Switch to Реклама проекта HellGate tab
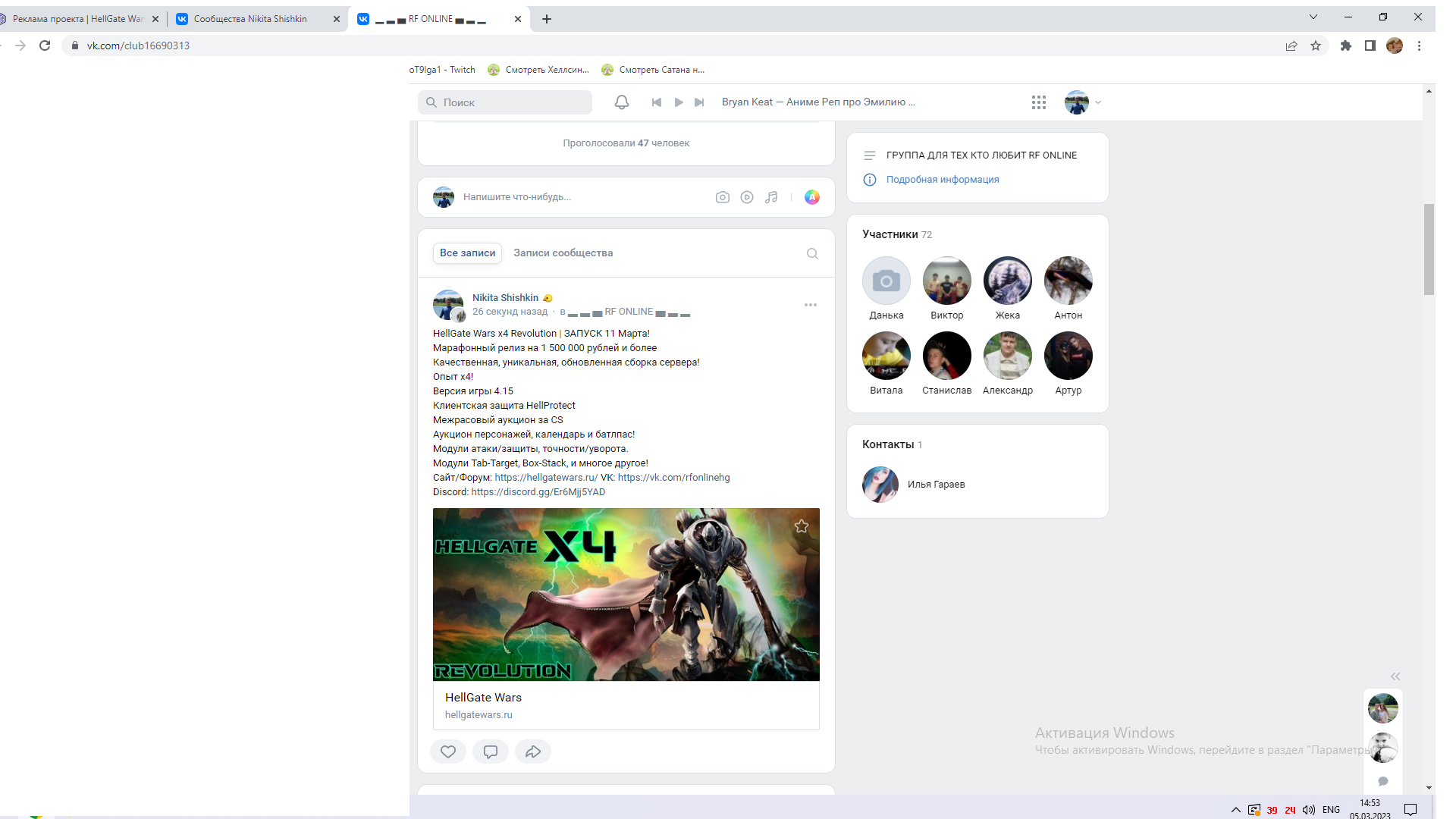Viewport: 1456px width, 819px height. 77,19
